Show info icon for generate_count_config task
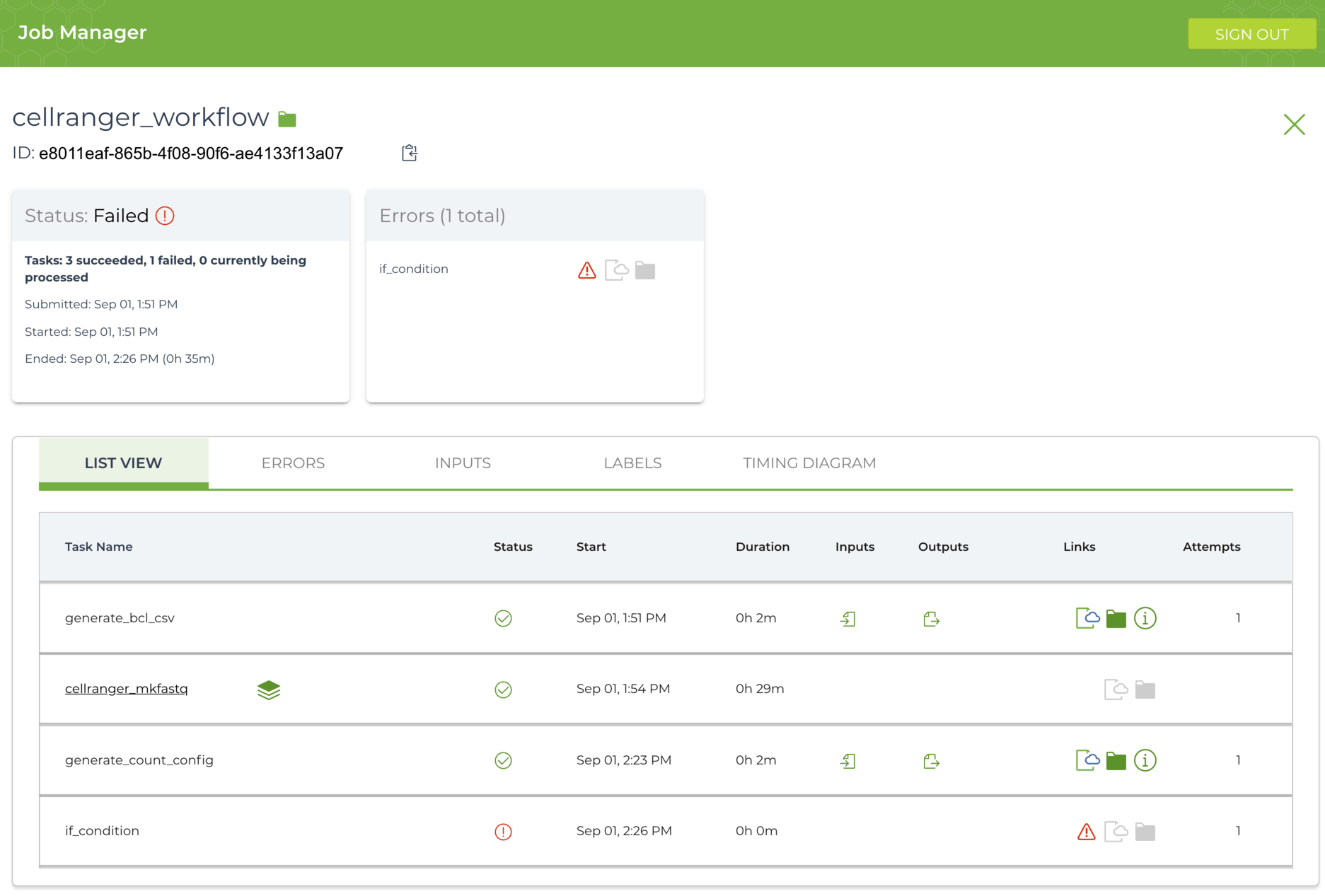1325x896 pixels. pyautogui.click(x=1145, y=760)
